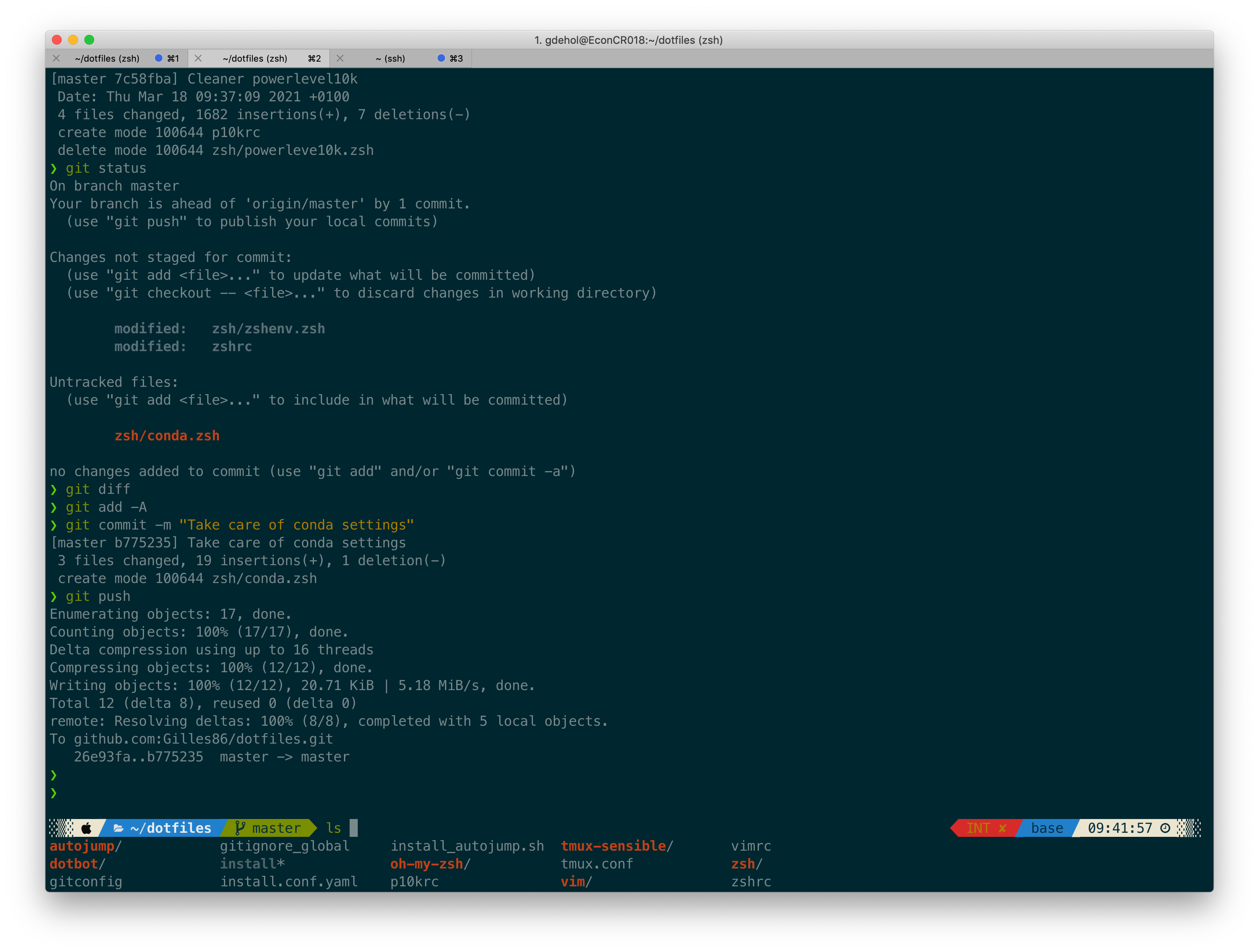This screenshot has height=952, width=1259.
Task: Click the github.com:Gilles86/dotfiles.git remote URL
Action: pos(203,739)
